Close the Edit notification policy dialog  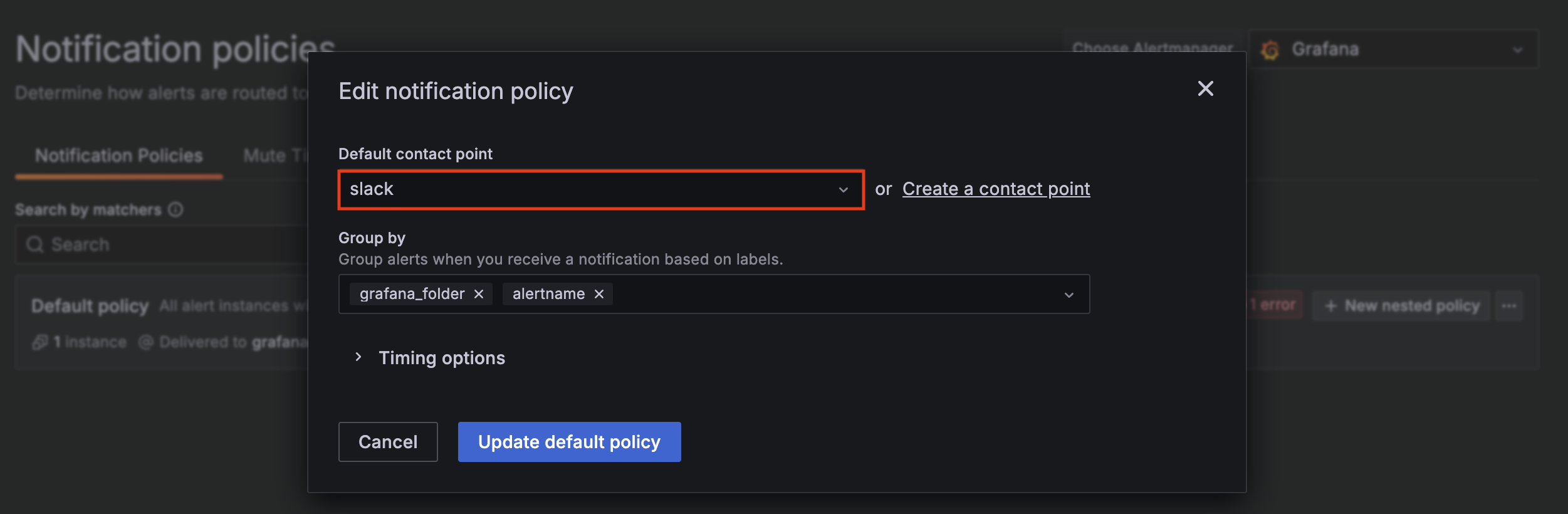click(x=1205, y=89)
